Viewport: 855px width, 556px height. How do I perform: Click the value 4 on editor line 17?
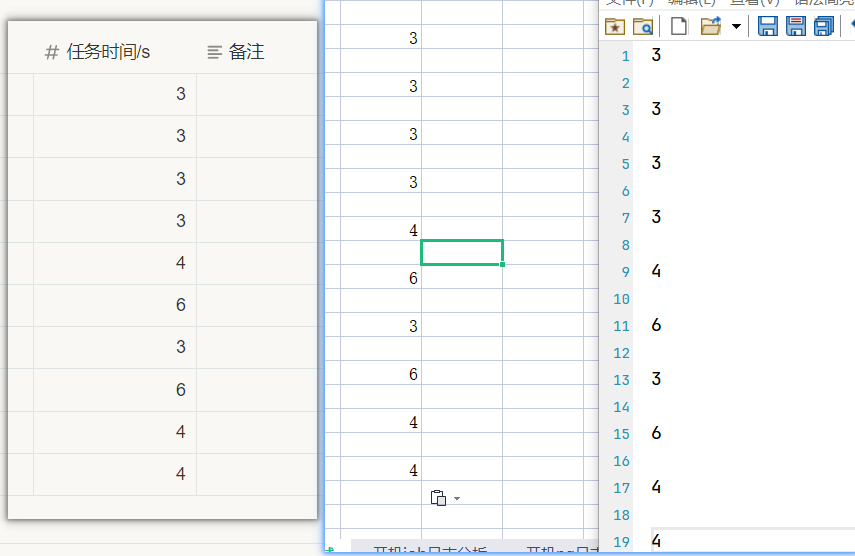coord(657,486)
